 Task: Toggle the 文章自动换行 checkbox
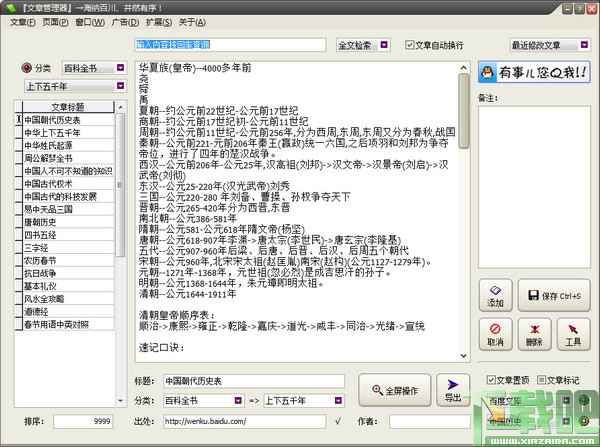pos(410,45)
